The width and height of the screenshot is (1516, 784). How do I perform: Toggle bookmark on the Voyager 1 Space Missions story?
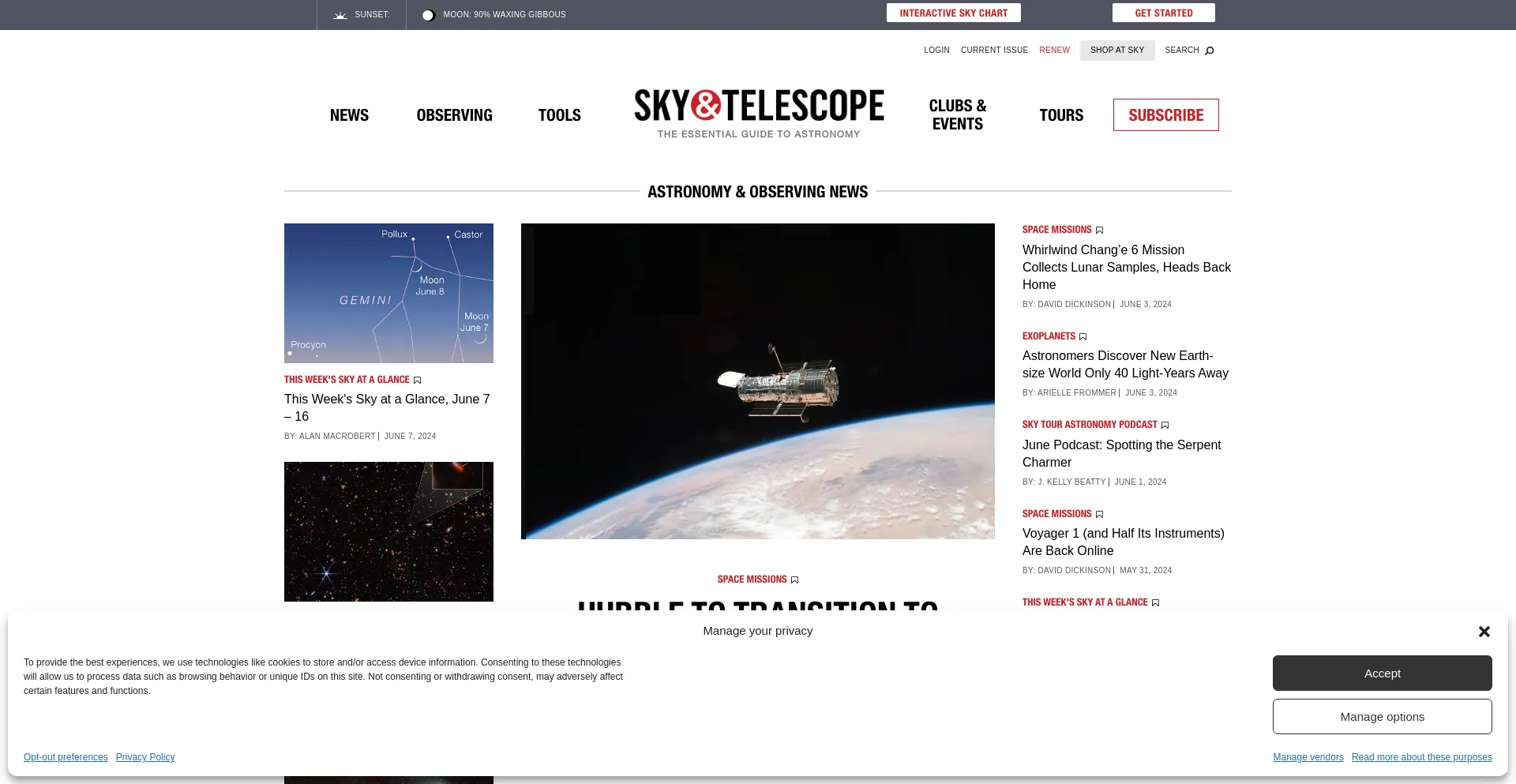coord(1099,513)
